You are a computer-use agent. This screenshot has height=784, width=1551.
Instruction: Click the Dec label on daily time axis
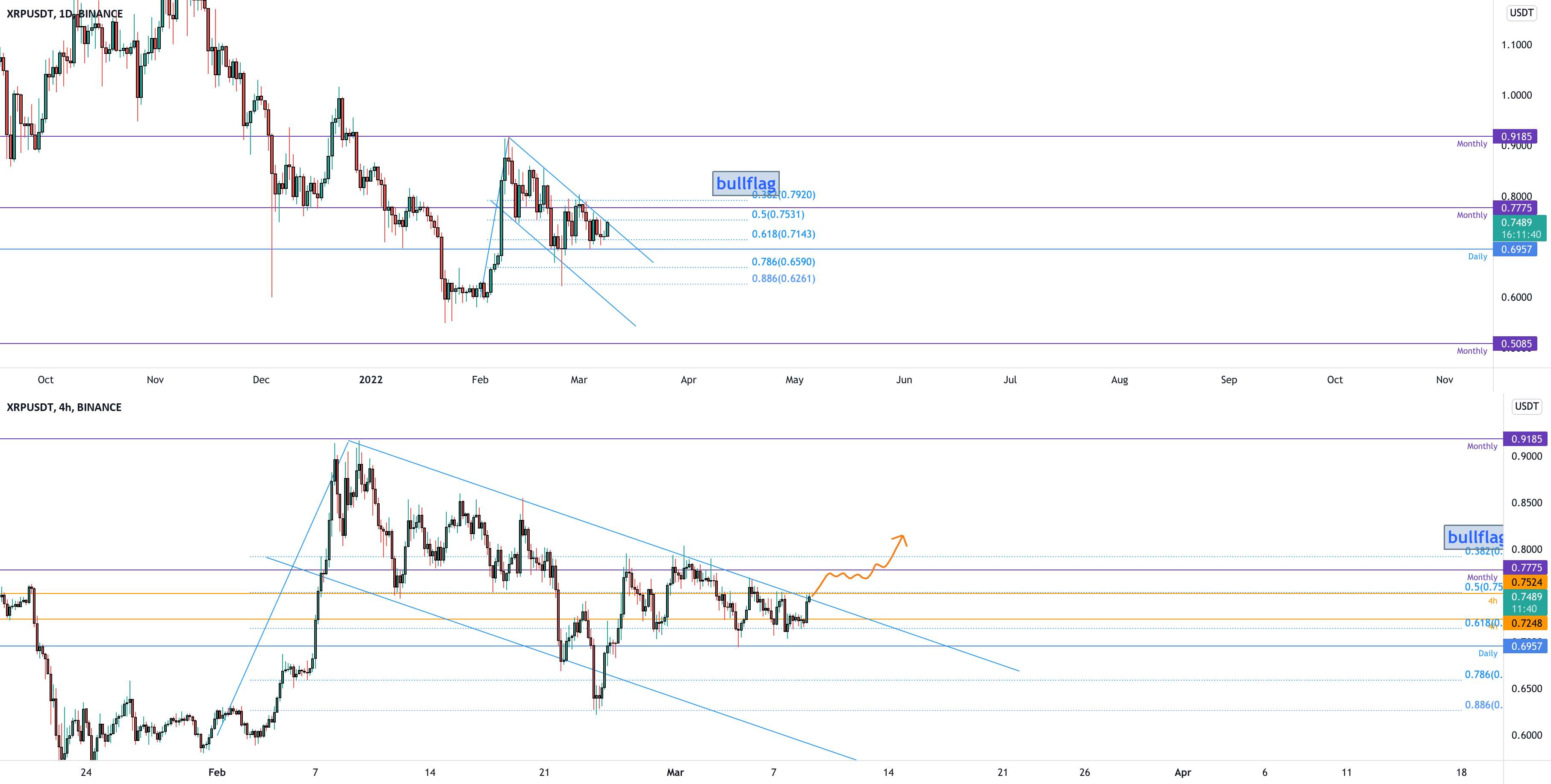point(261,380)
